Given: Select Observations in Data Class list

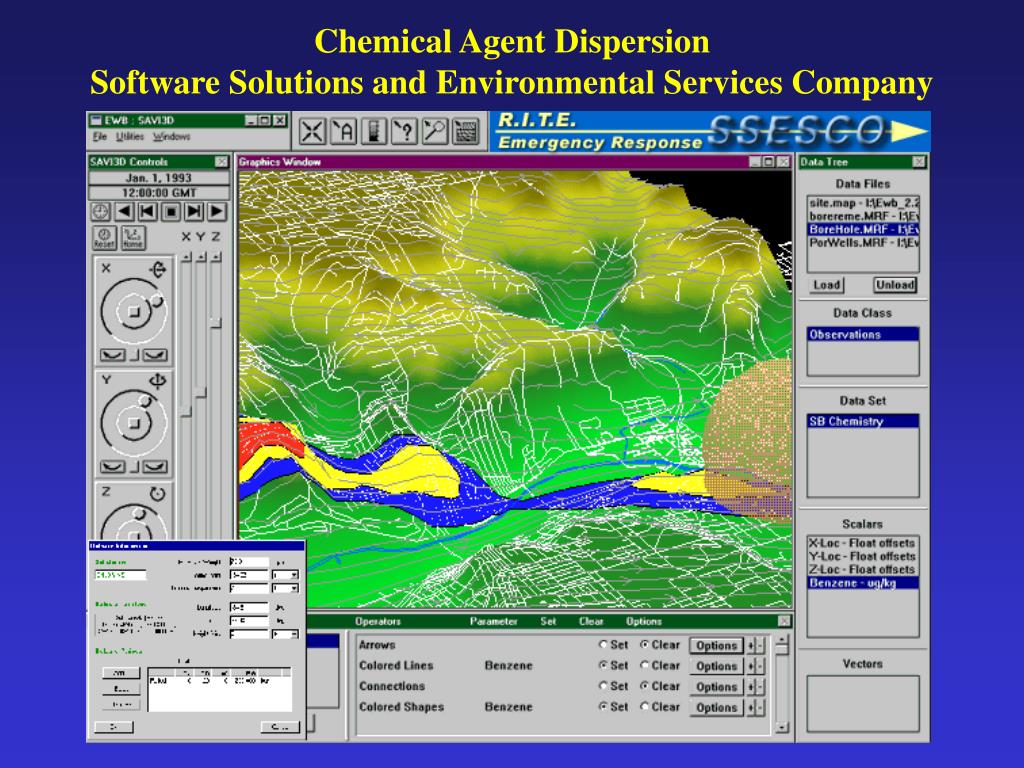Looking at the screenshot, I should pyautogui.click(x=863, y=334).
